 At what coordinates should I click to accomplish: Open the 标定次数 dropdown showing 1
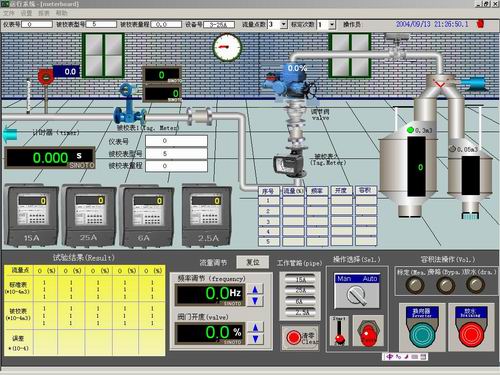click(331, 24)
